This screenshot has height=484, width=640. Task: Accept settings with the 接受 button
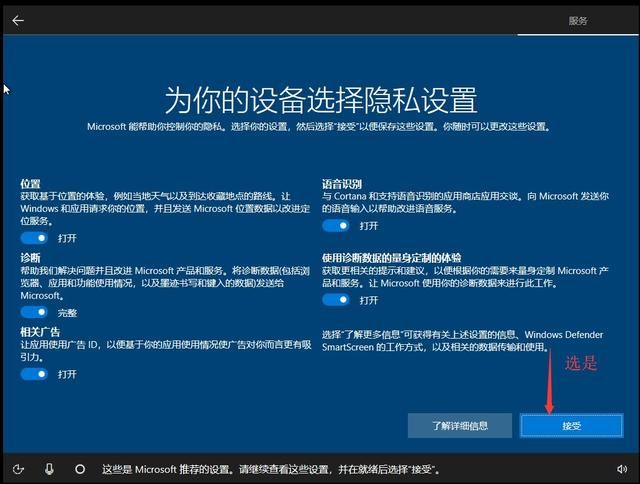point(572,426)
